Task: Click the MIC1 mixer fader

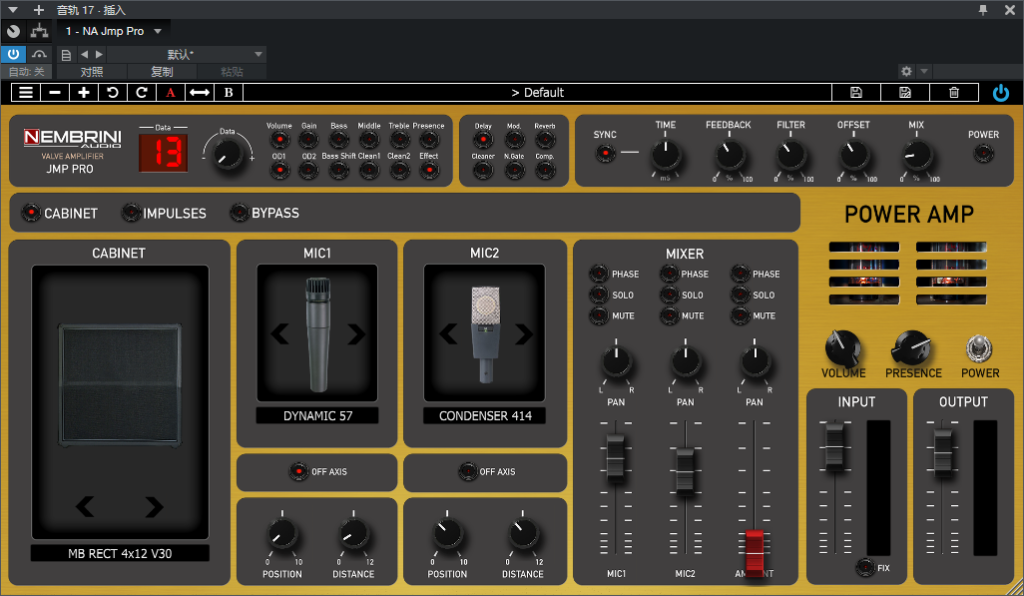Action: 615,458
